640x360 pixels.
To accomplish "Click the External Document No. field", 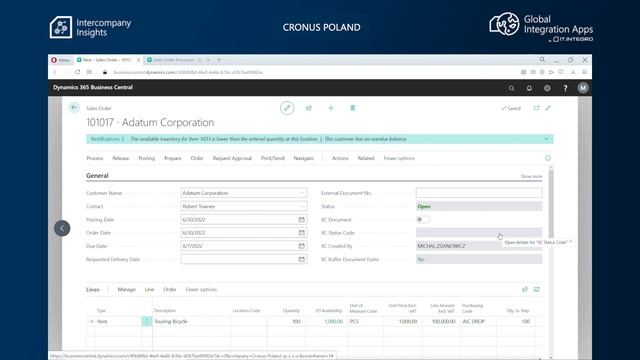I will pos(479,193).
